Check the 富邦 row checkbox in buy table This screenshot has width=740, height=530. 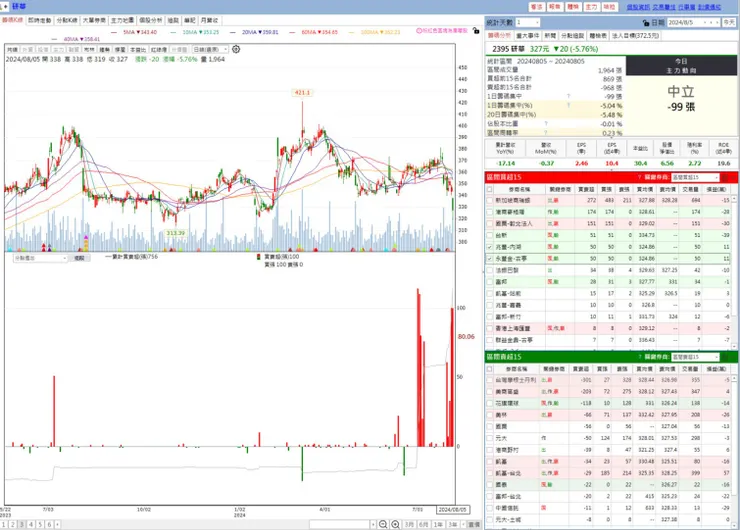[x=490, y=282]
